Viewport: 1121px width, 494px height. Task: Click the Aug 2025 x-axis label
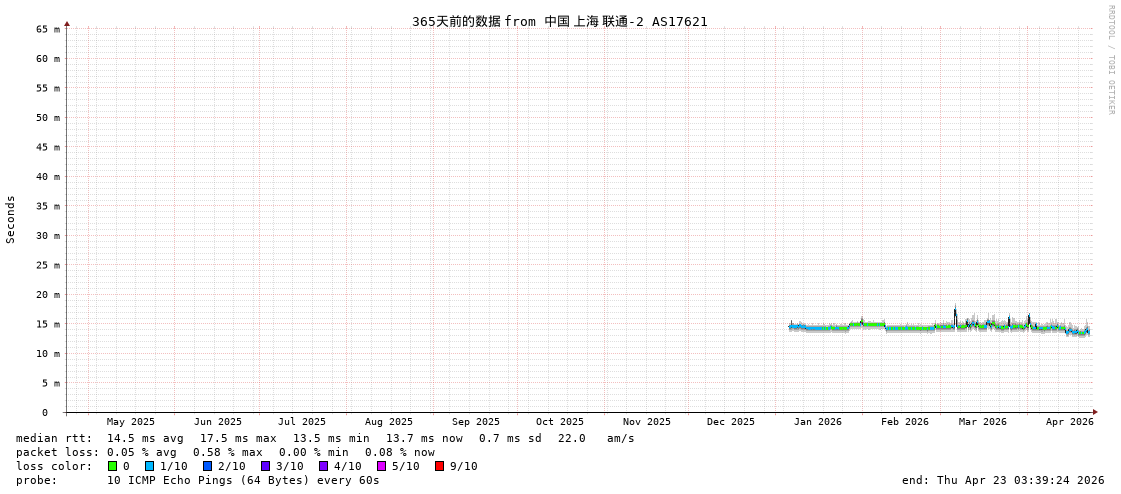388,422
